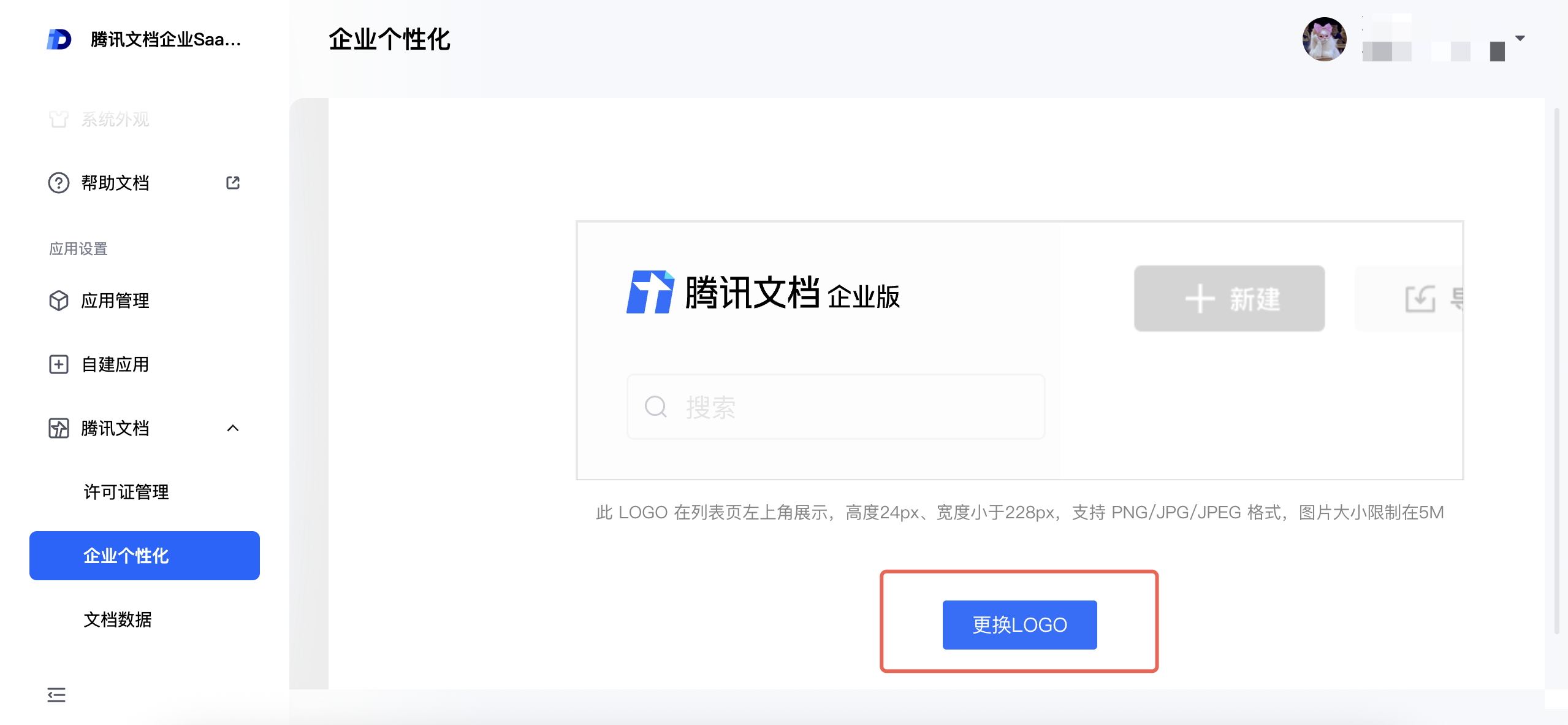The height and width of the screenshot is (725, 1568).
Task: Click the 腾讯文档 sidebar icon
Action: tap(59, 428)
